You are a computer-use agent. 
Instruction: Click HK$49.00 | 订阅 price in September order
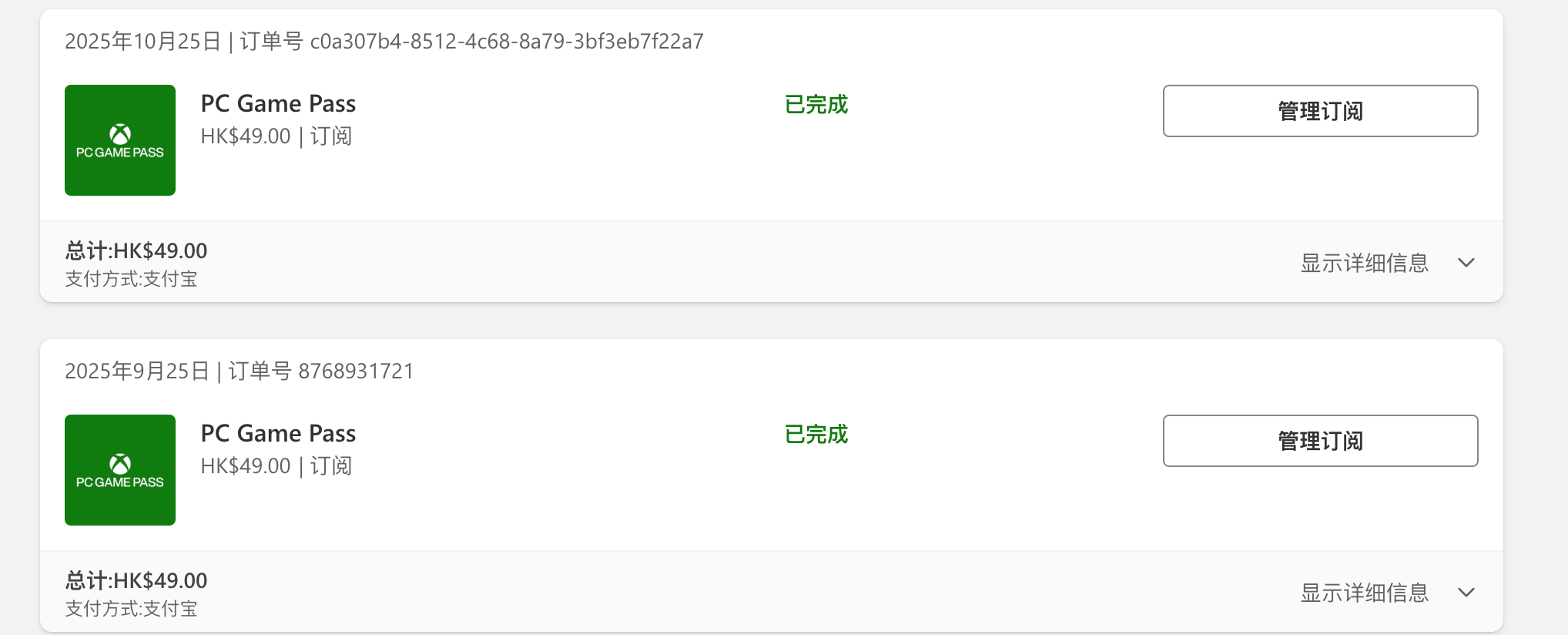pos(276,466)
